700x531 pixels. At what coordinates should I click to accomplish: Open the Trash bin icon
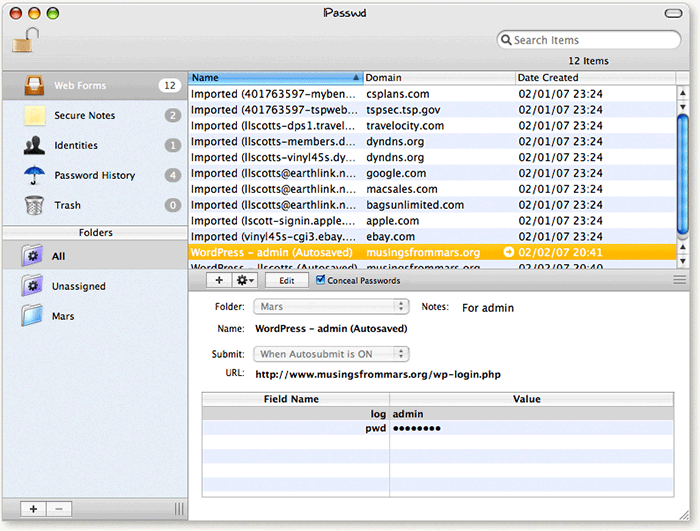pos(34,205)
